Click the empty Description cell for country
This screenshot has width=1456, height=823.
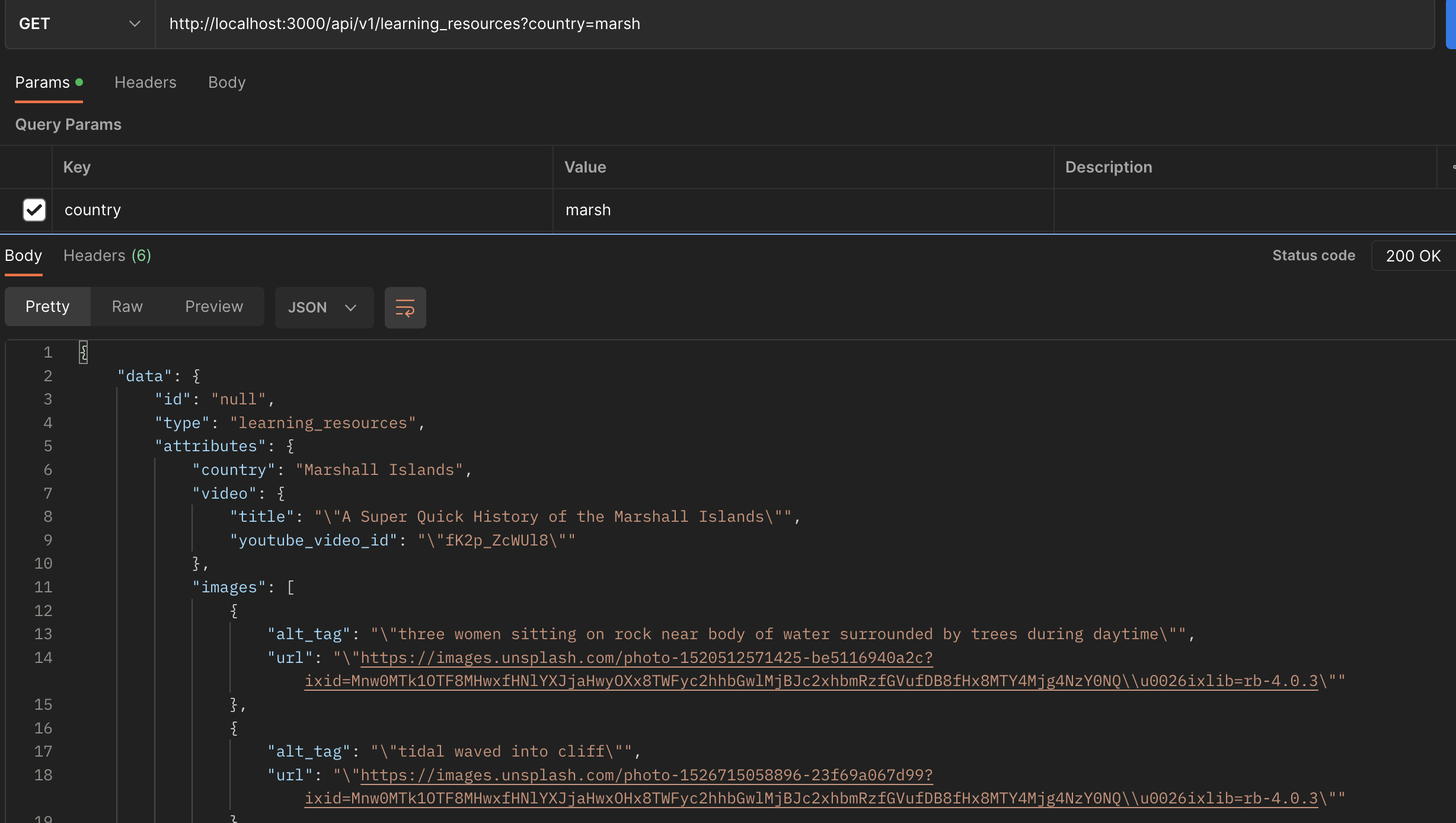(x=1245, y=210)
